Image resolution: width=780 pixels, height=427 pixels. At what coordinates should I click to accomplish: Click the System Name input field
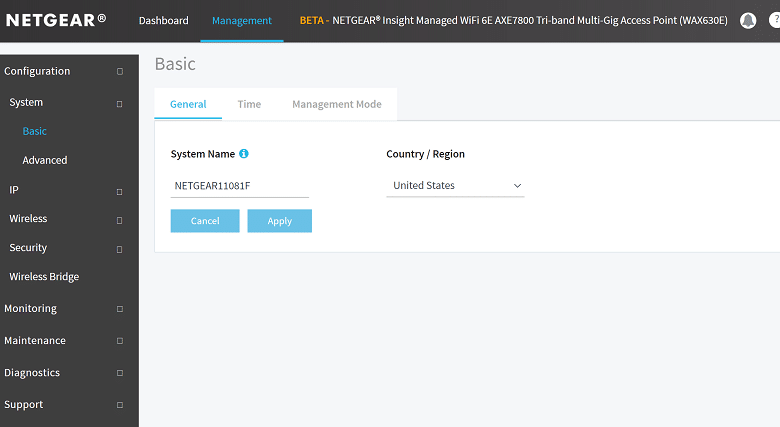pyautogui.click(x=240, y=186)
